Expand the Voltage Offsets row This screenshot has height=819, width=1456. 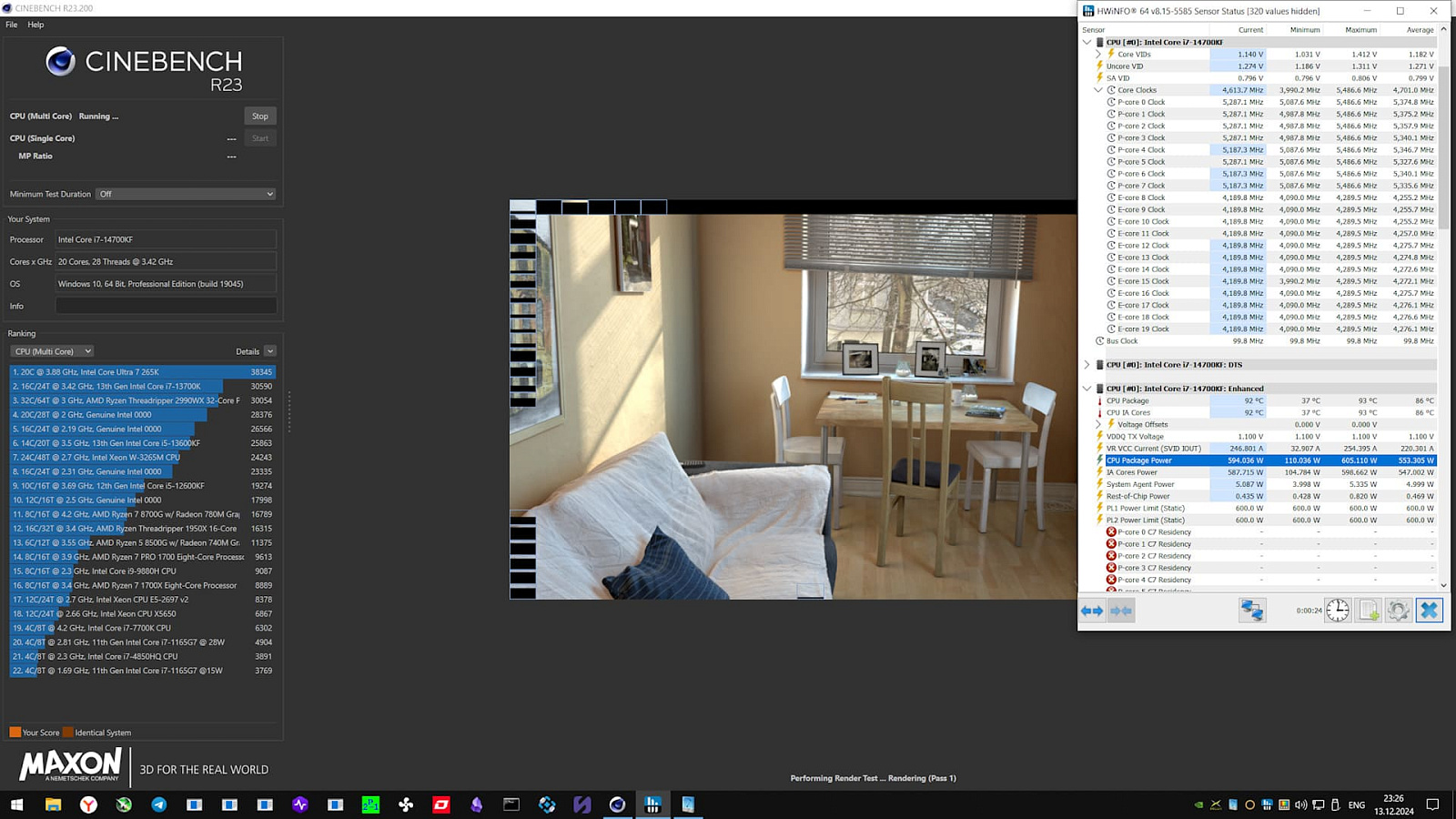1098,425
